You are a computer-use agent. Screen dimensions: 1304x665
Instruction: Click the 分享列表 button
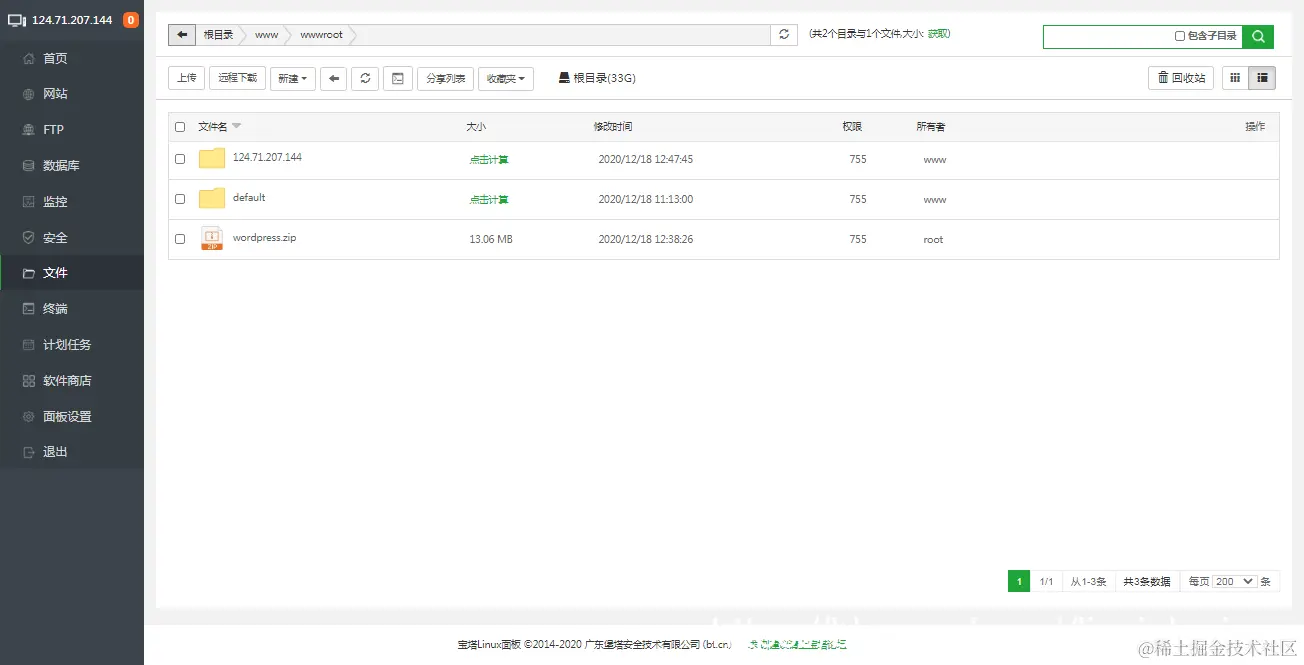tap(446, 78)
